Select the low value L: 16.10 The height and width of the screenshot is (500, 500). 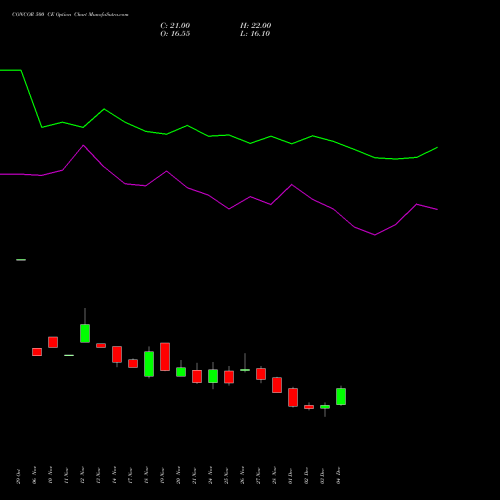[x=255, y=34]
